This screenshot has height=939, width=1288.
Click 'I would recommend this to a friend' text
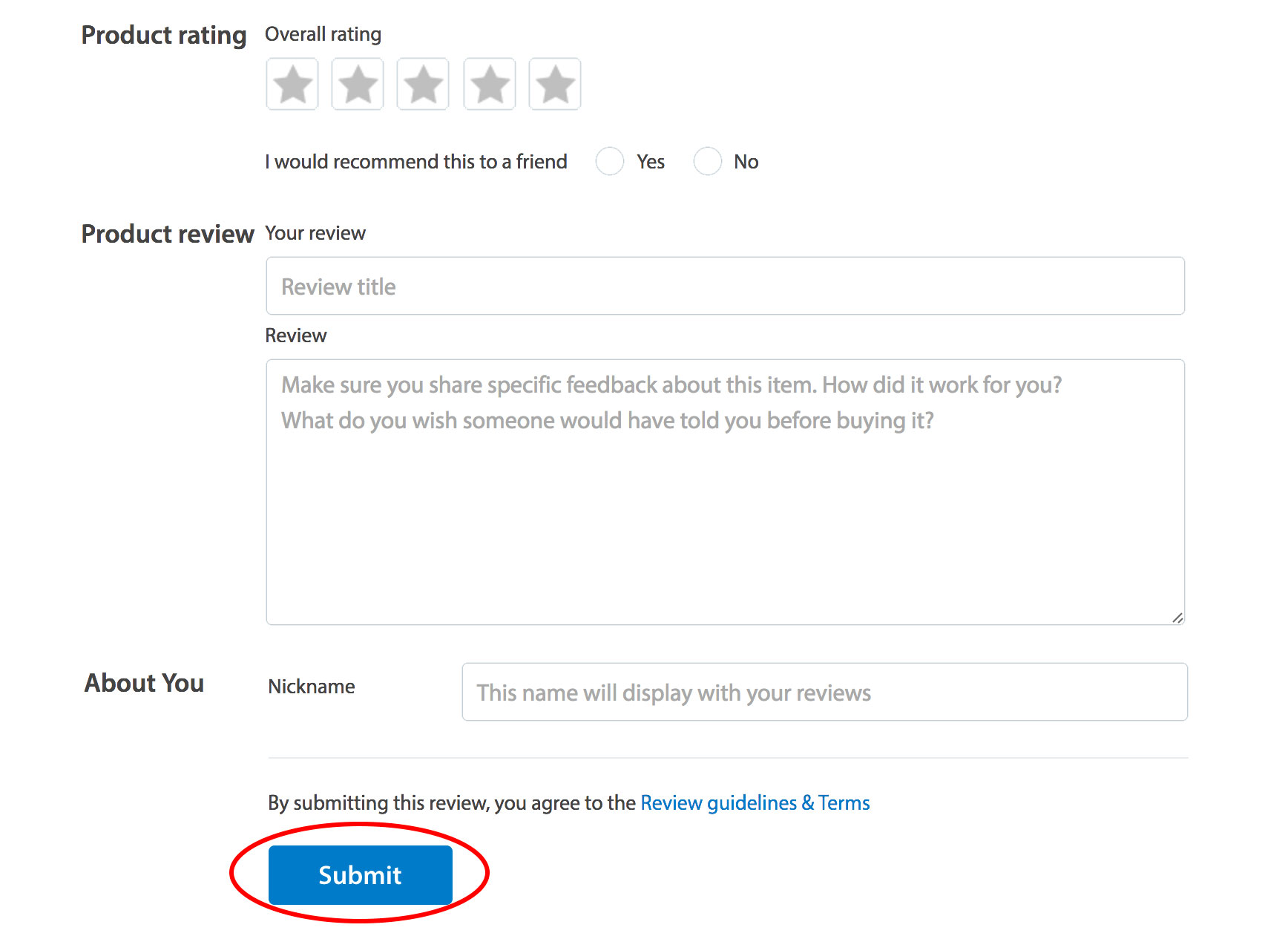[416, 162]
